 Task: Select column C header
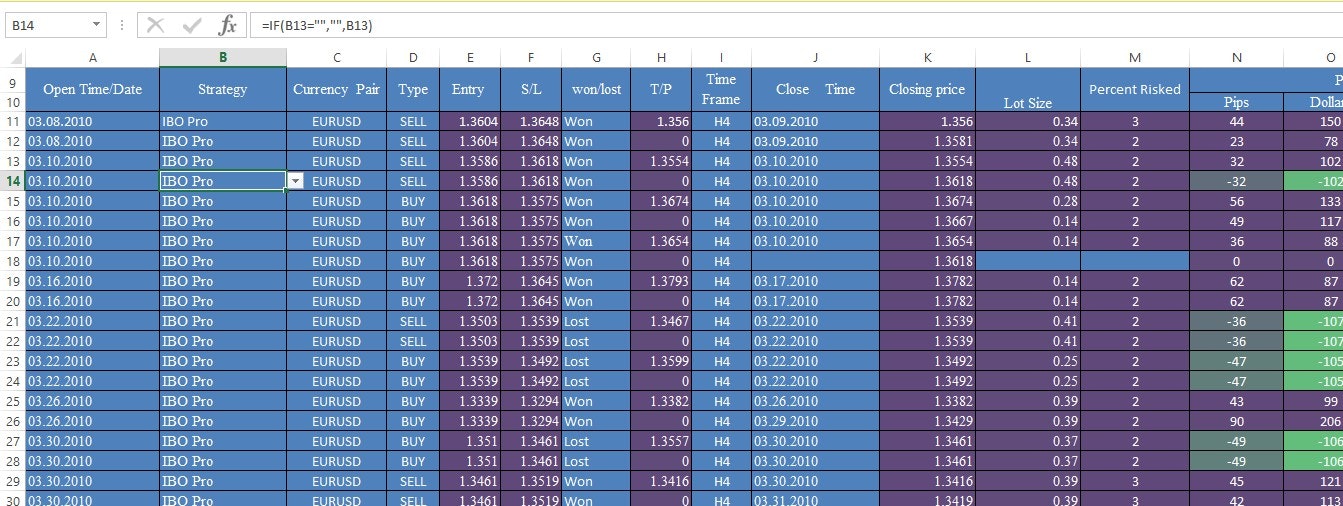click(337, 57)
